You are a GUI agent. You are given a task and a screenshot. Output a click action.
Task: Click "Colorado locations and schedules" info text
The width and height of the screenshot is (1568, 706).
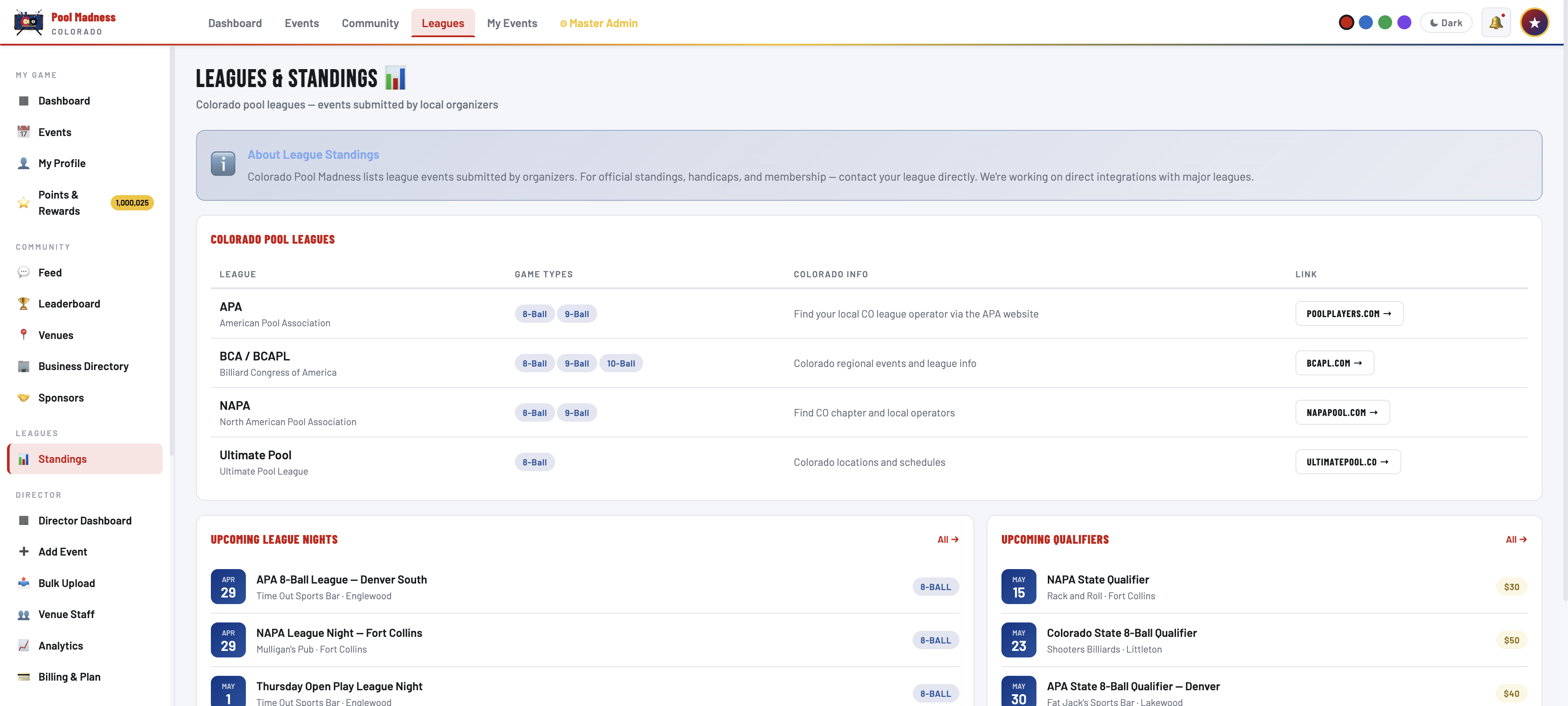(x=869, y=462)
